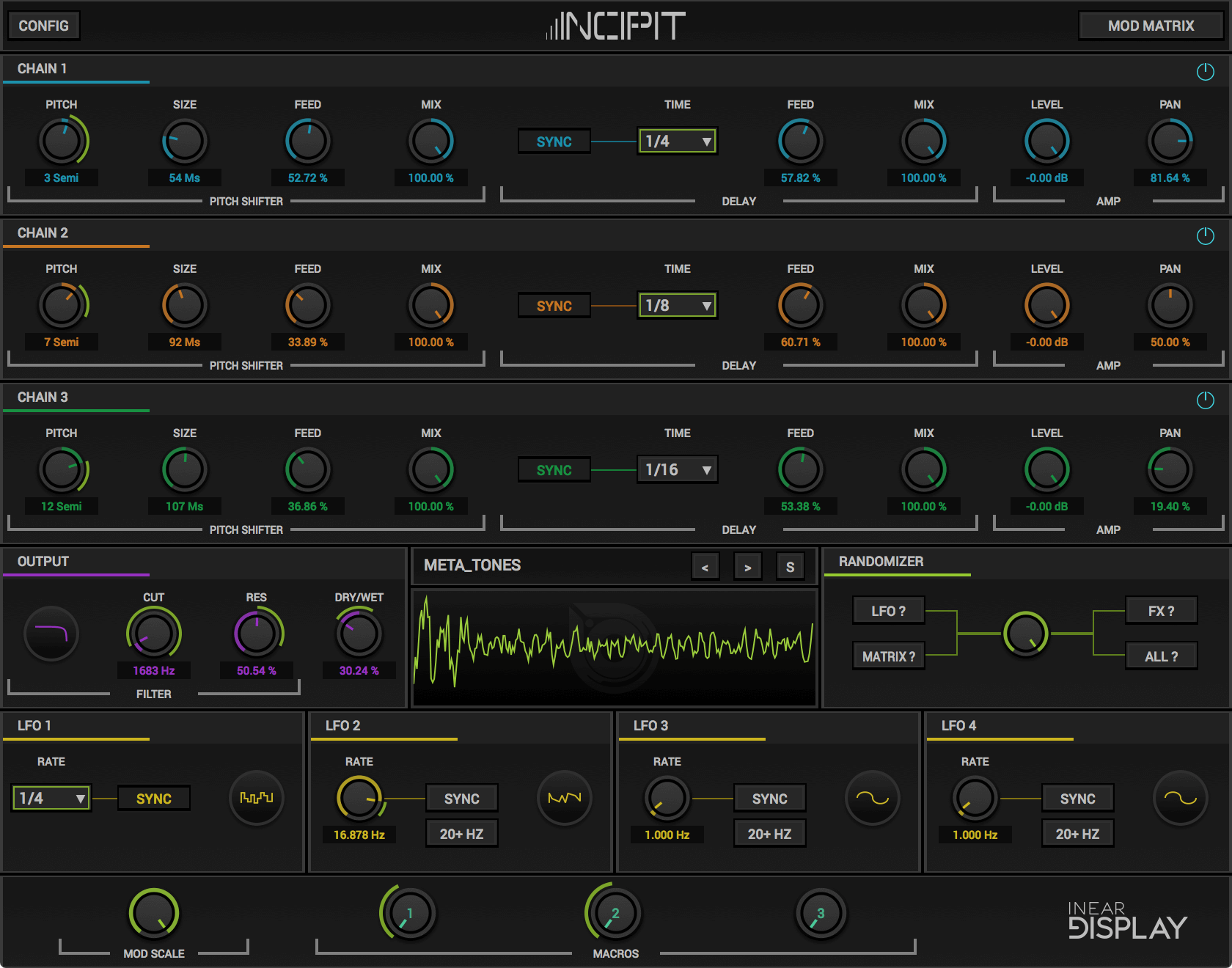Click the LFO 2 waveform shape icon

(x=564, y=798)
